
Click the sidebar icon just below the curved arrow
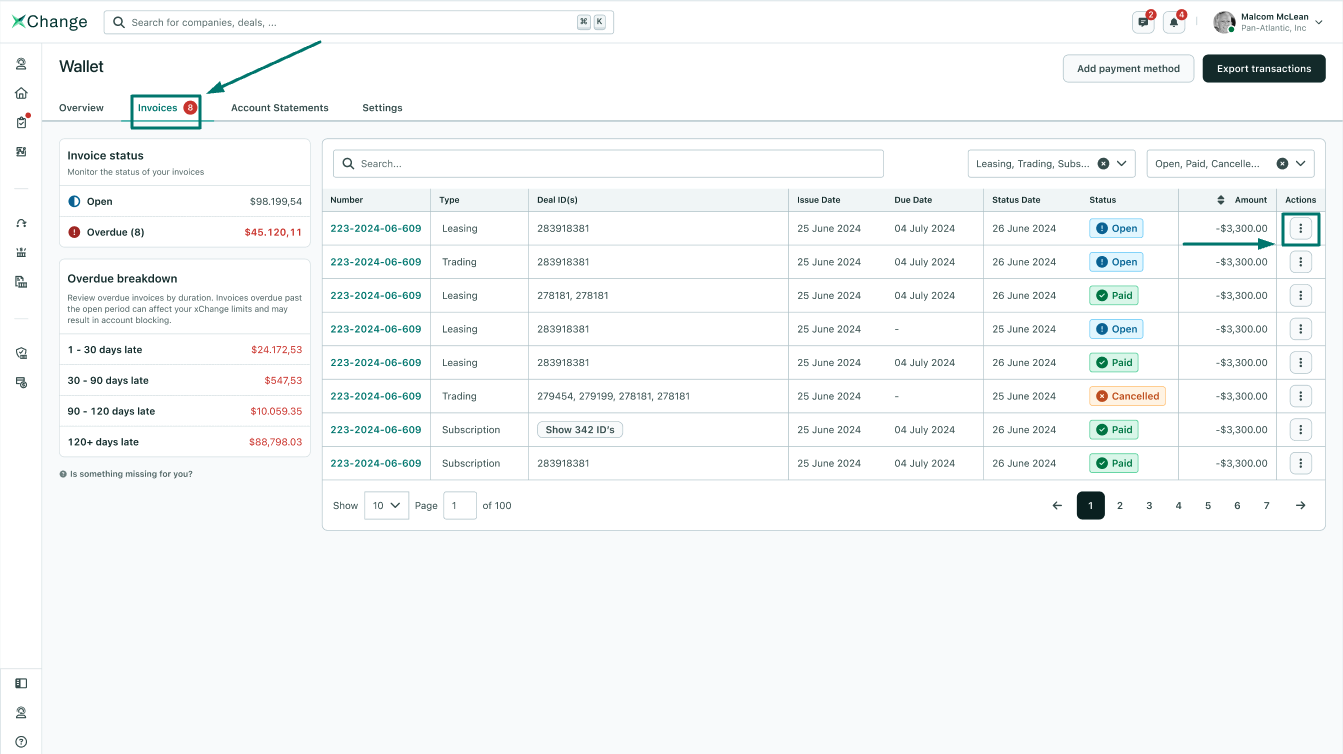21,253
